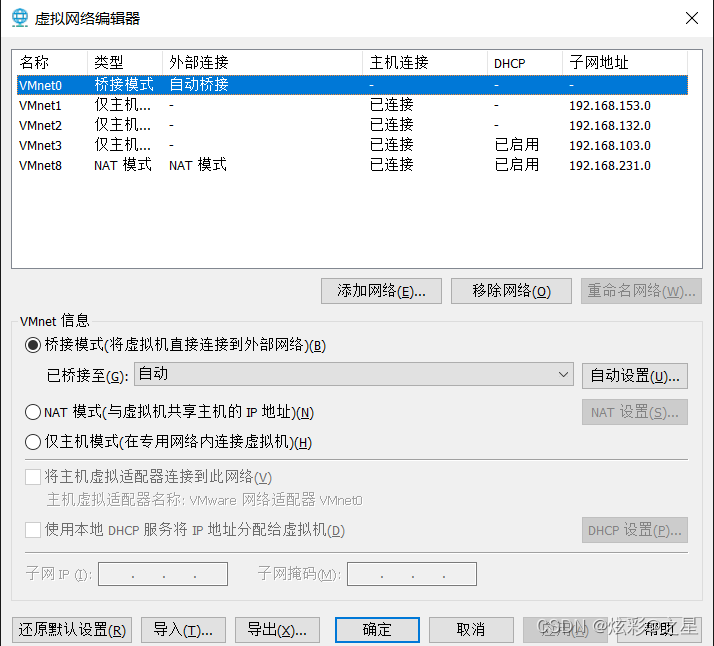Click the NAT 设置(S)... button

(x=635, y=412)
